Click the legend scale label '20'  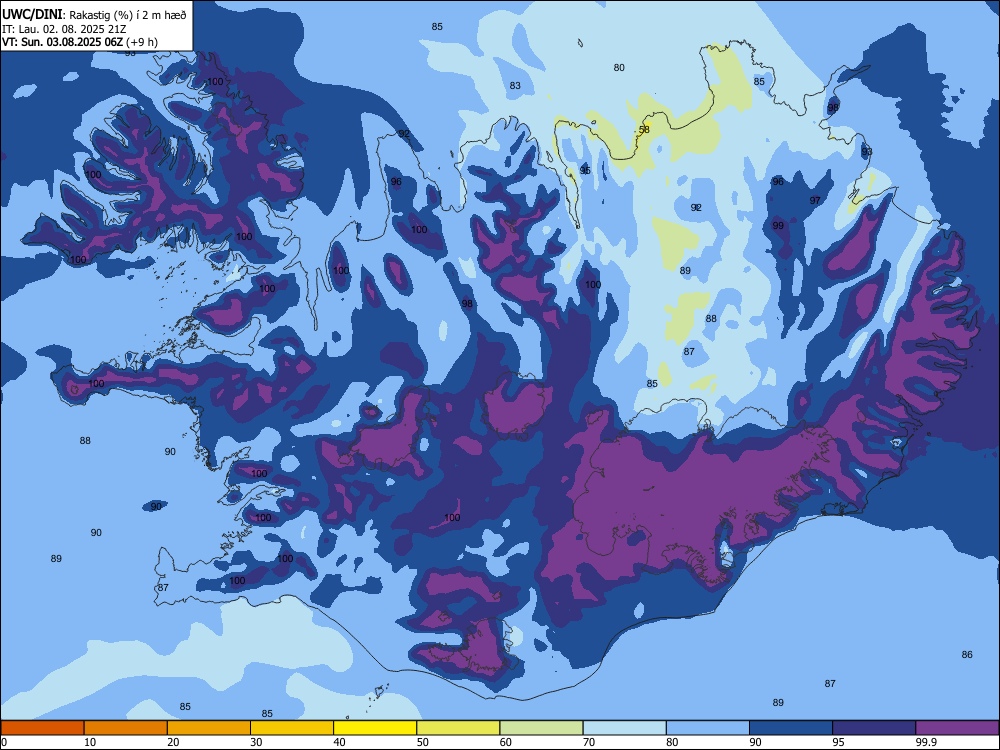pyautogui.click(x=173, y=742)
